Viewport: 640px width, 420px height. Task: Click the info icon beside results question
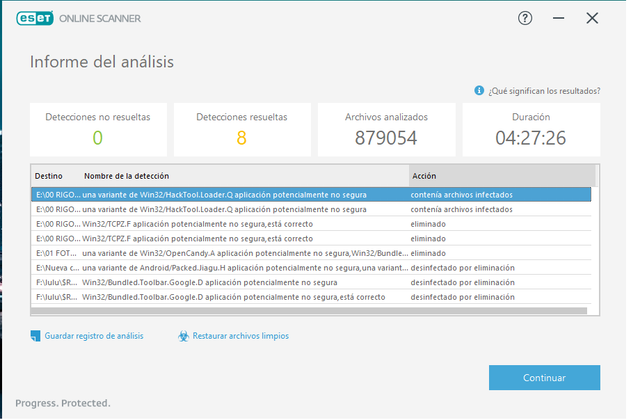[x=479, y=91]
